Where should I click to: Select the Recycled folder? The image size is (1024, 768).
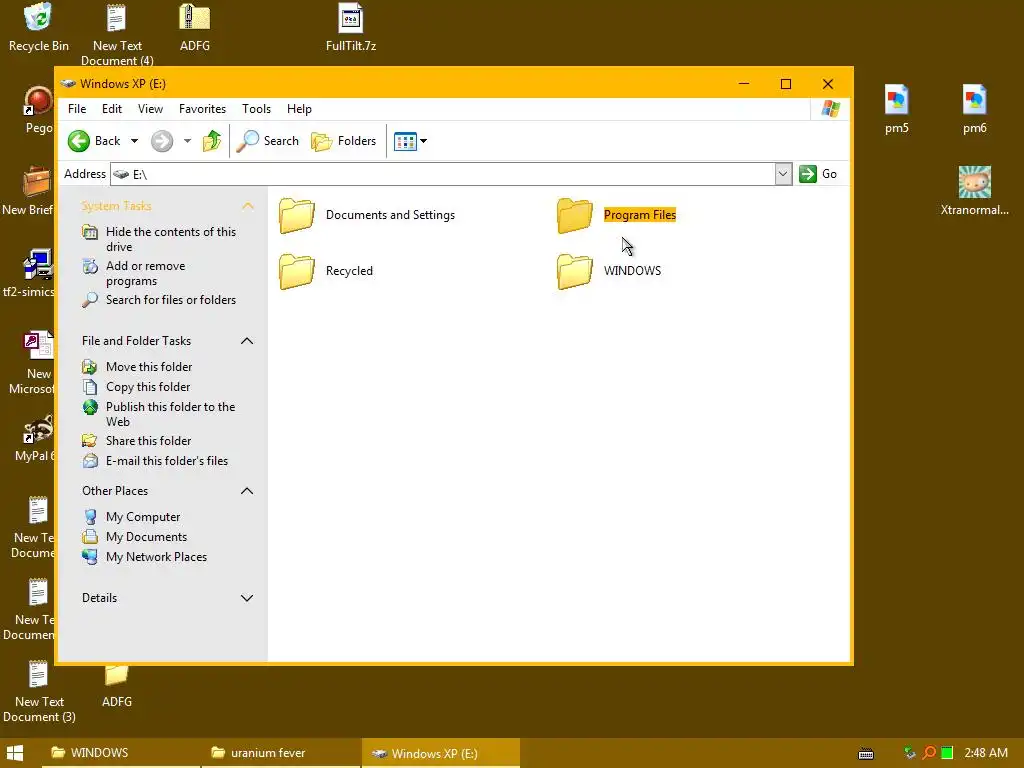(x=326, y=271)
